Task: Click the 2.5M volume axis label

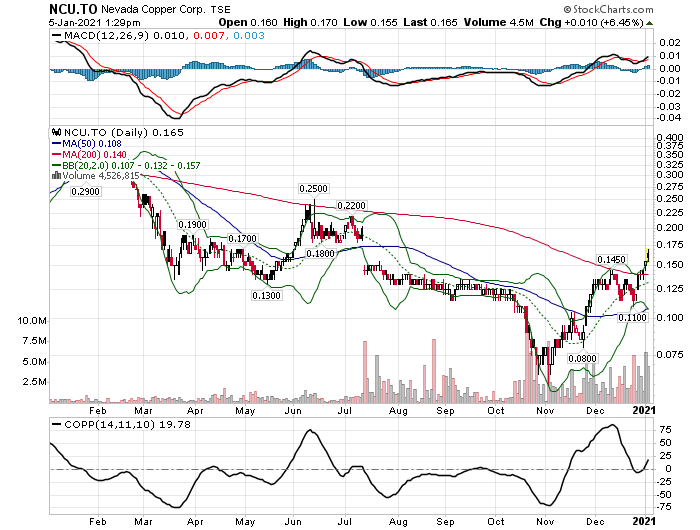Action: point(34,382)
